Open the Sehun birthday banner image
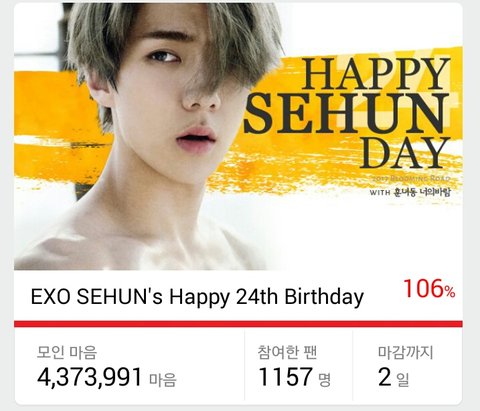Screen dimensions: 480x411 click(238, 137)
